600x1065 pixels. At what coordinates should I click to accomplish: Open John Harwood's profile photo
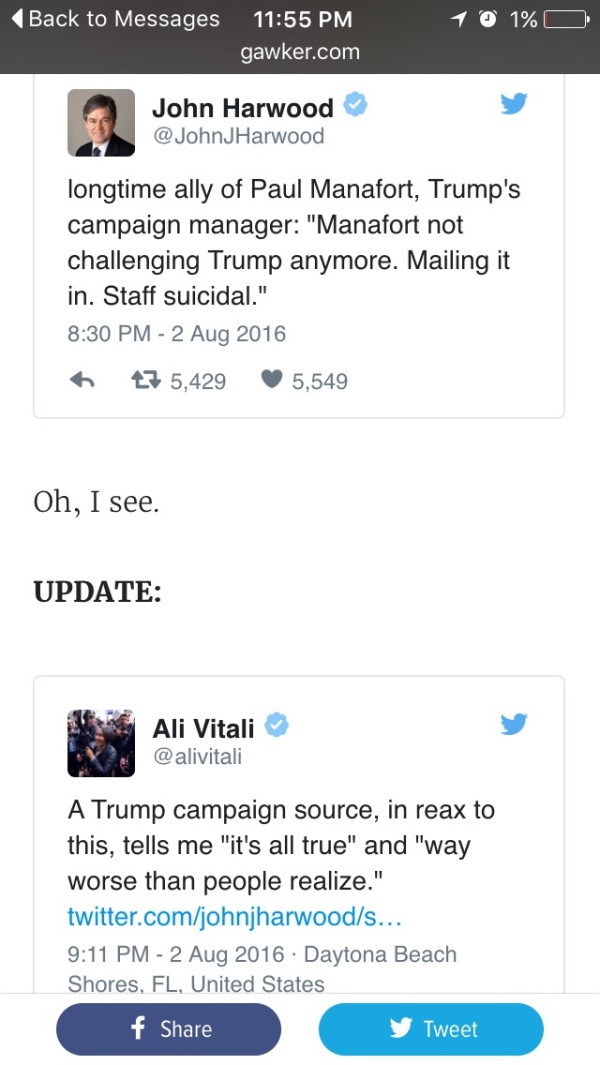[x=101, y=123]
